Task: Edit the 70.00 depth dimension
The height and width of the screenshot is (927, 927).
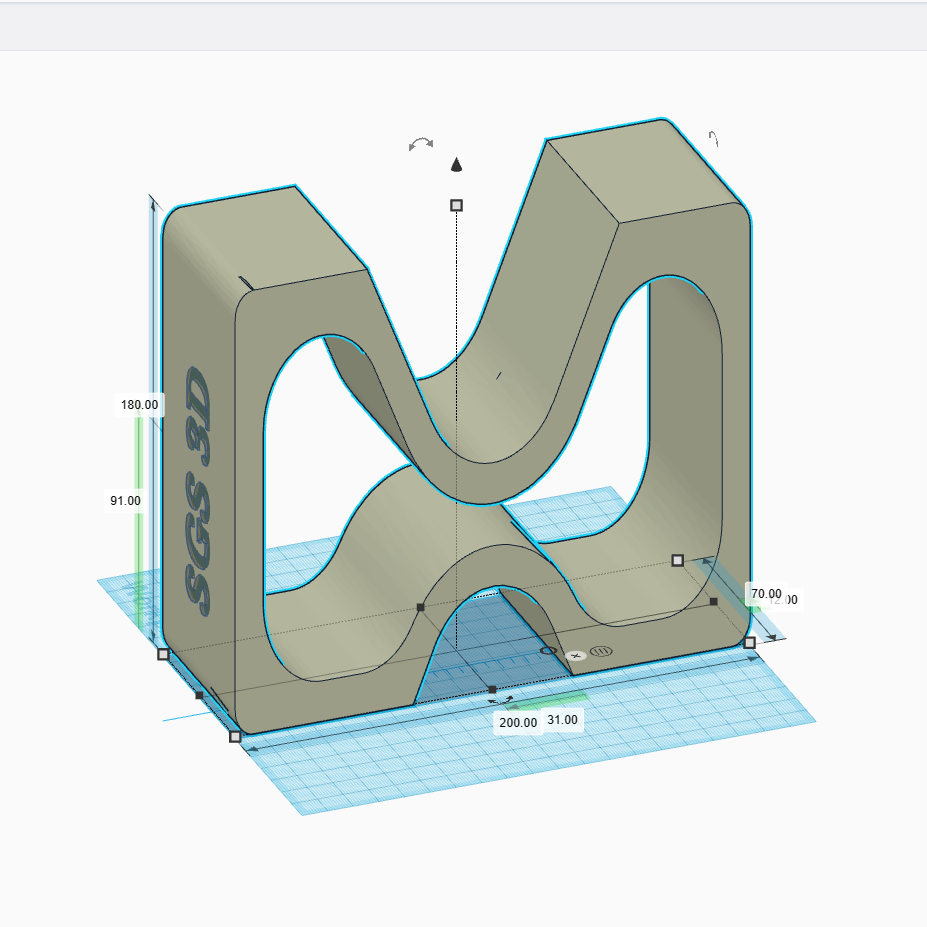Action: click(765, 593)
